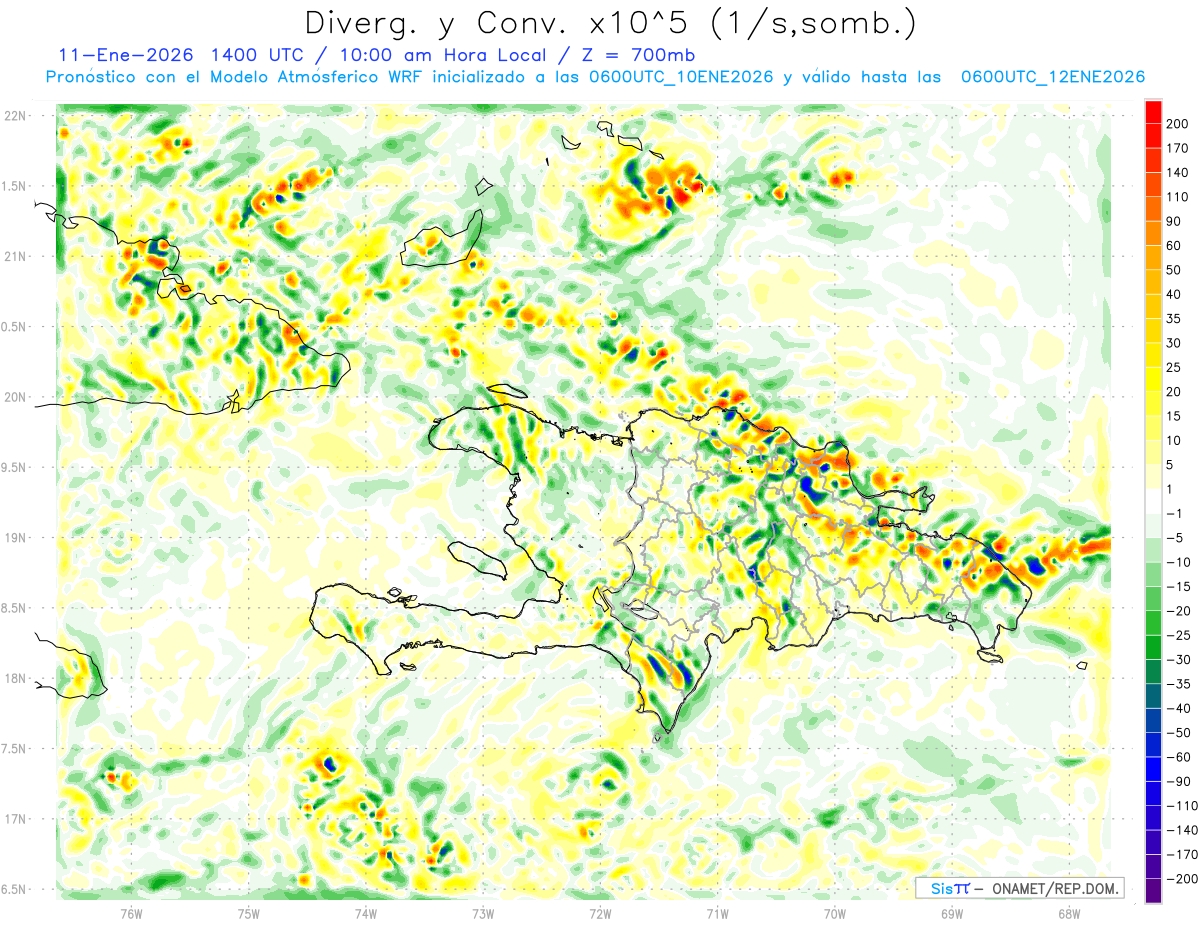Select the longitude label '75W'
Viewport: 1200px width, 927px height.
click(248, 913)
